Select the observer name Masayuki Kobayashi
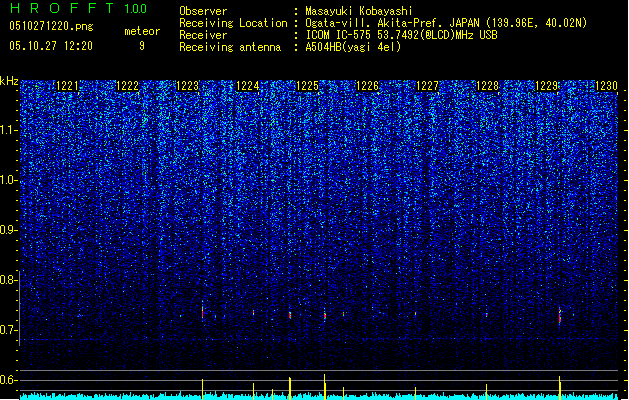Image resolution: width=629 pixels, height=400 pixels. pos(359,11)
